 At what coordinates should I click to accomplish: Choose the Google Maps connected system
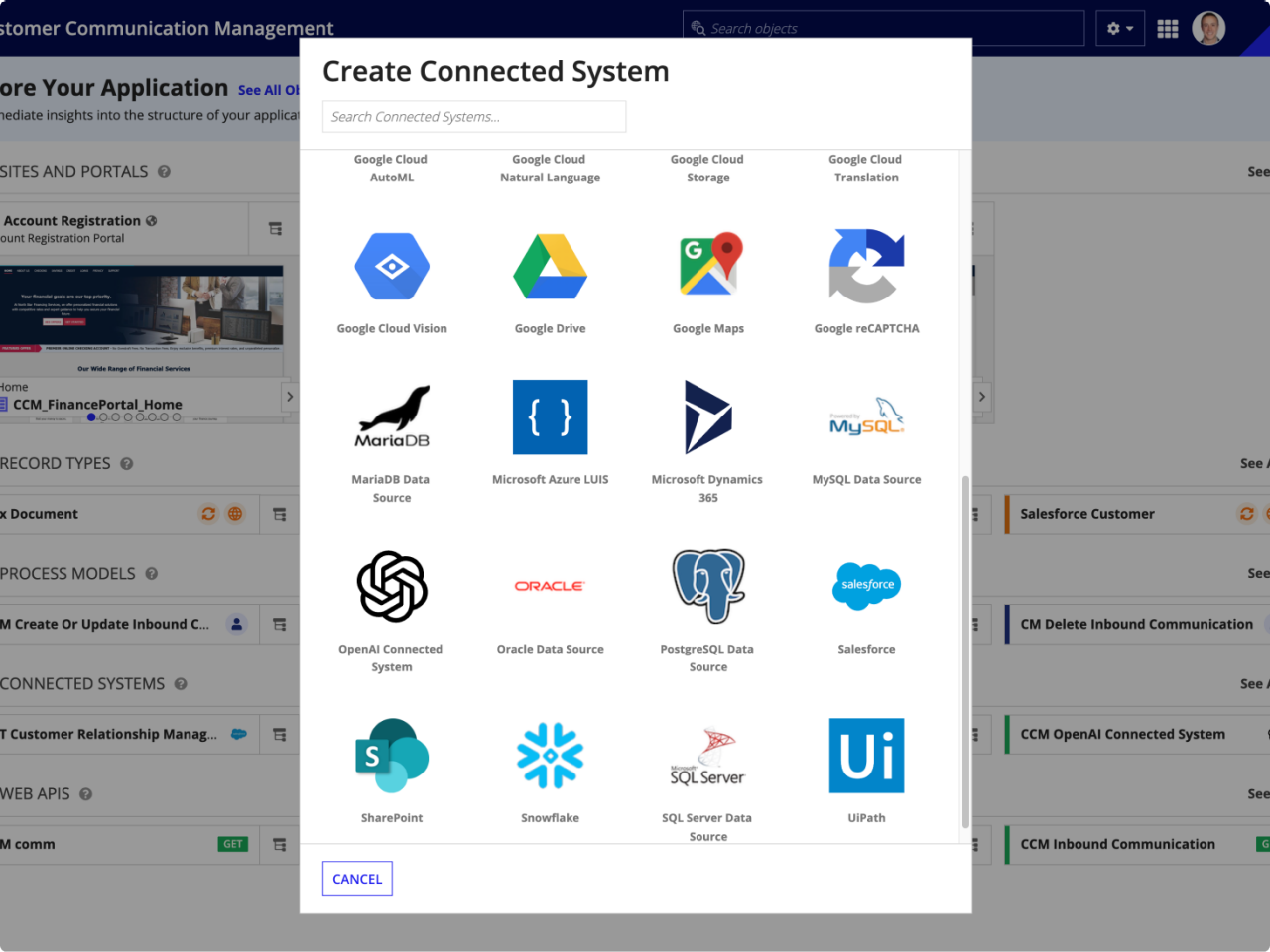click(707, 281)
